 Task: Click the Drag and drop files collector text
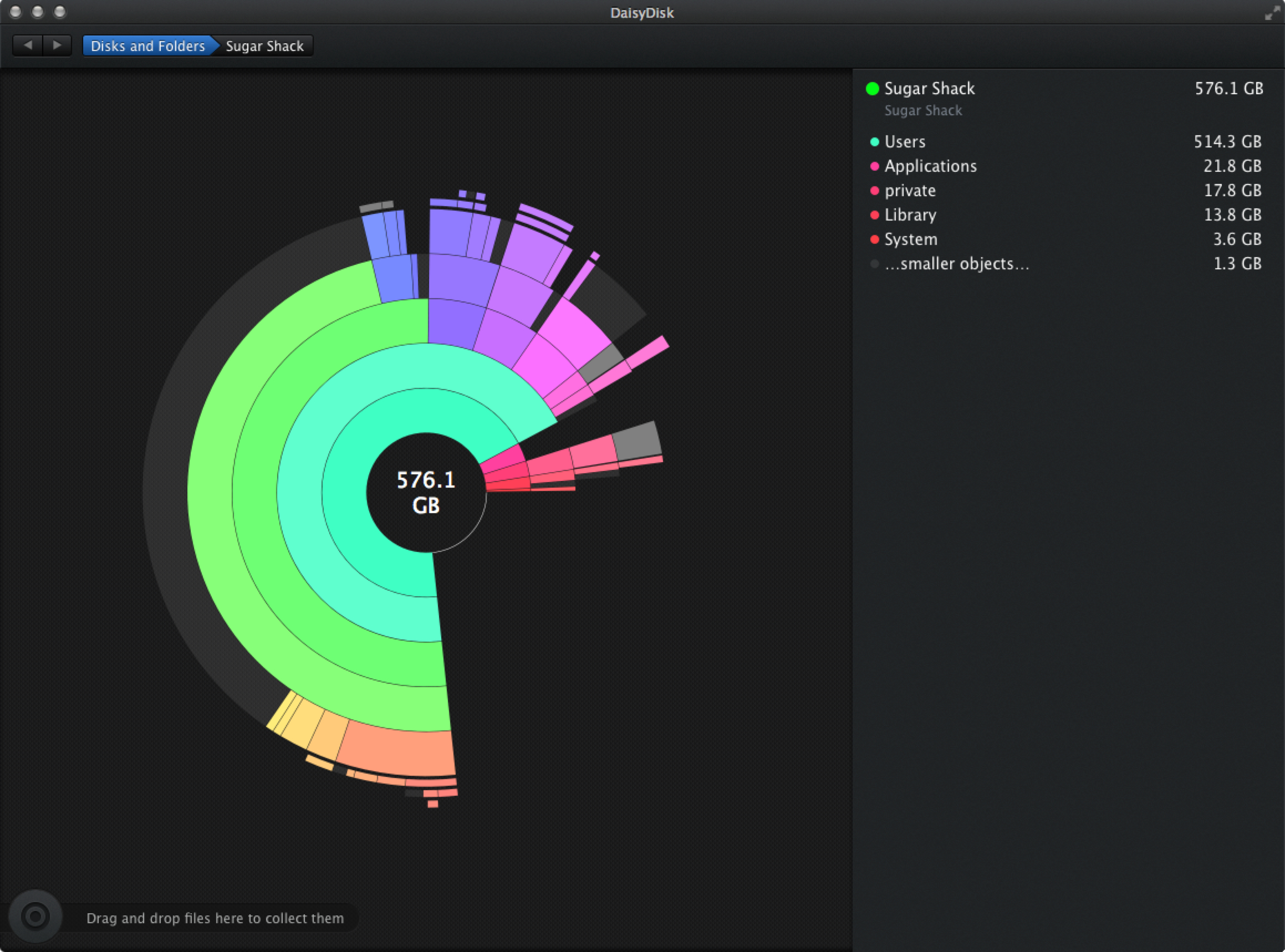tap(215, 918)
